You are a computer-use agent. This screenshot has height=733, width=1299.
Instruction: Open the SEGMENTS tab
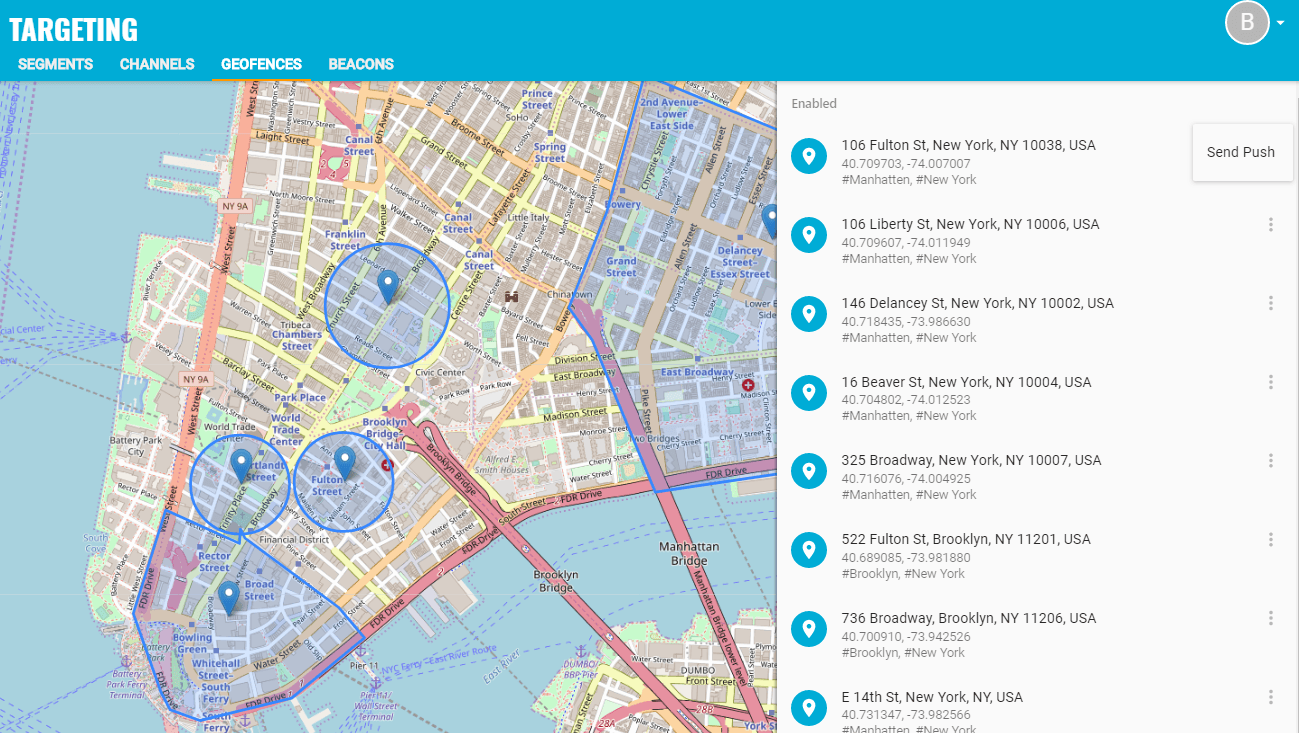pyautogui.click(x=55, y=64)
